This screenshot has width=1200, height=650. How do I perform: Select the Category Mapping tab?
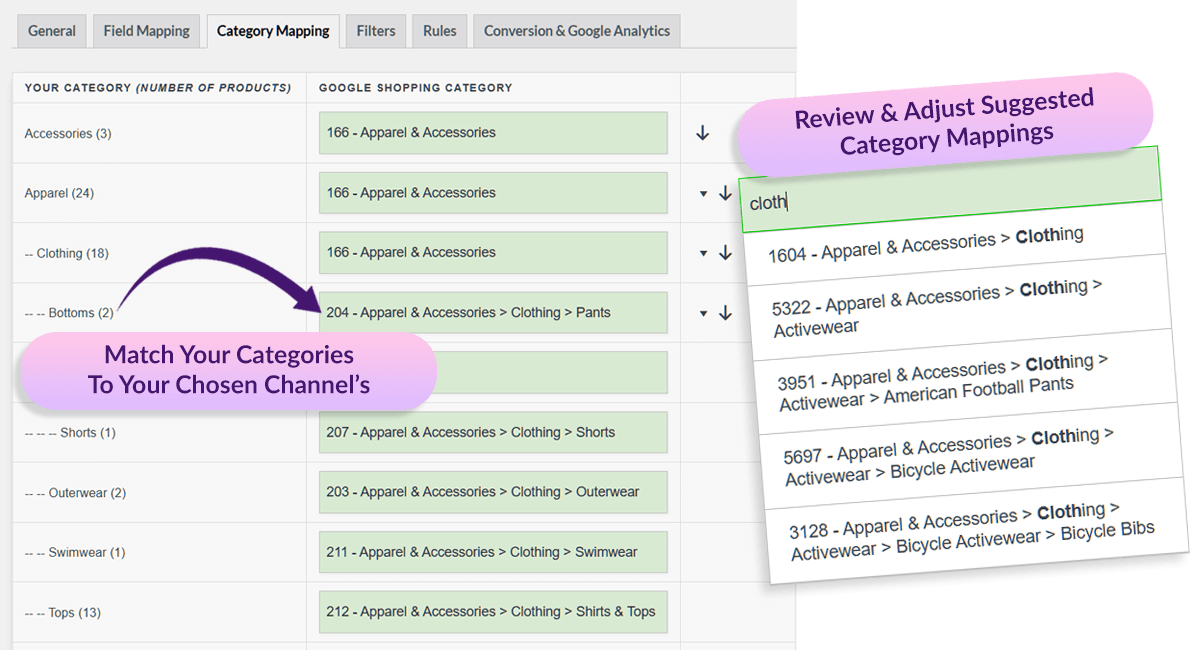[x=273, y=31]
